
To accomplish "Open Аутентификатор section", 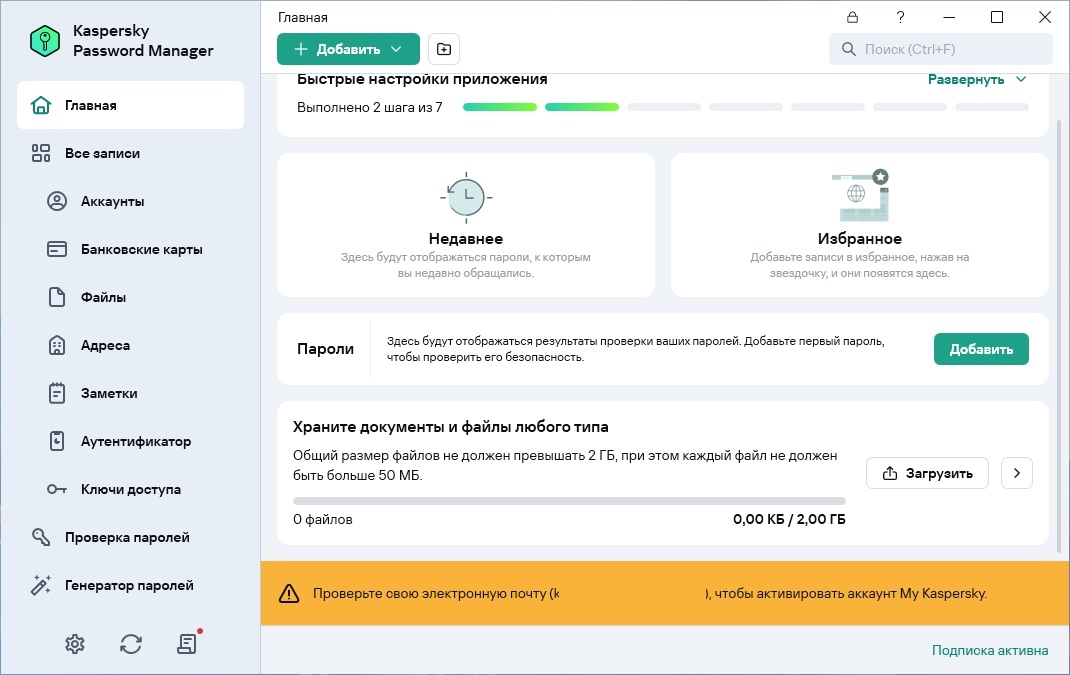I will click(x=136, y=441).
